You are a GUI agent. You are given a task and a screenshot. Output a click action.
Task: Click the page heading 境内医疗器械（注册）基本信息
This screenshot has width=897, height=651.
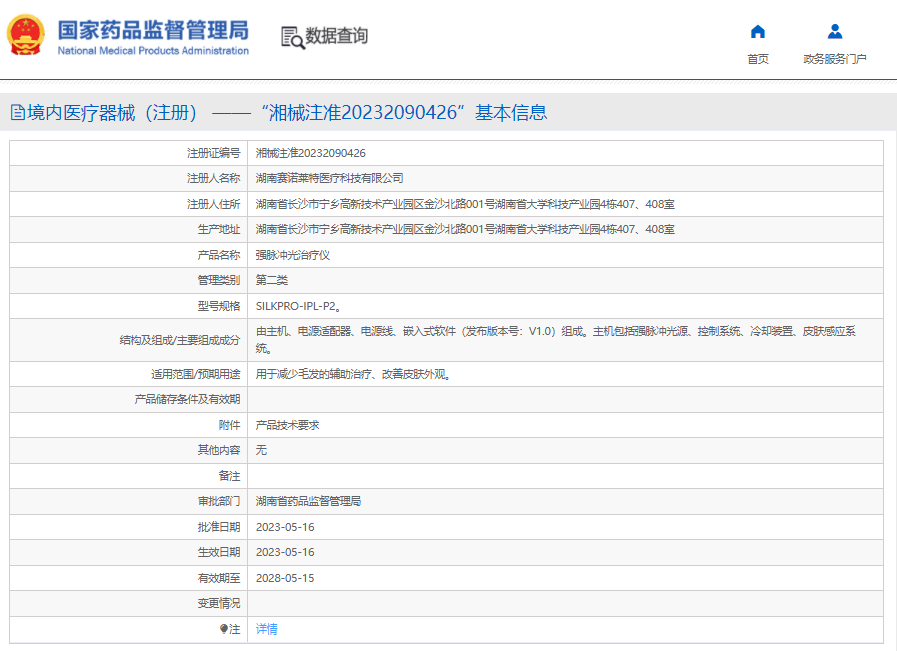click(287, 113)
